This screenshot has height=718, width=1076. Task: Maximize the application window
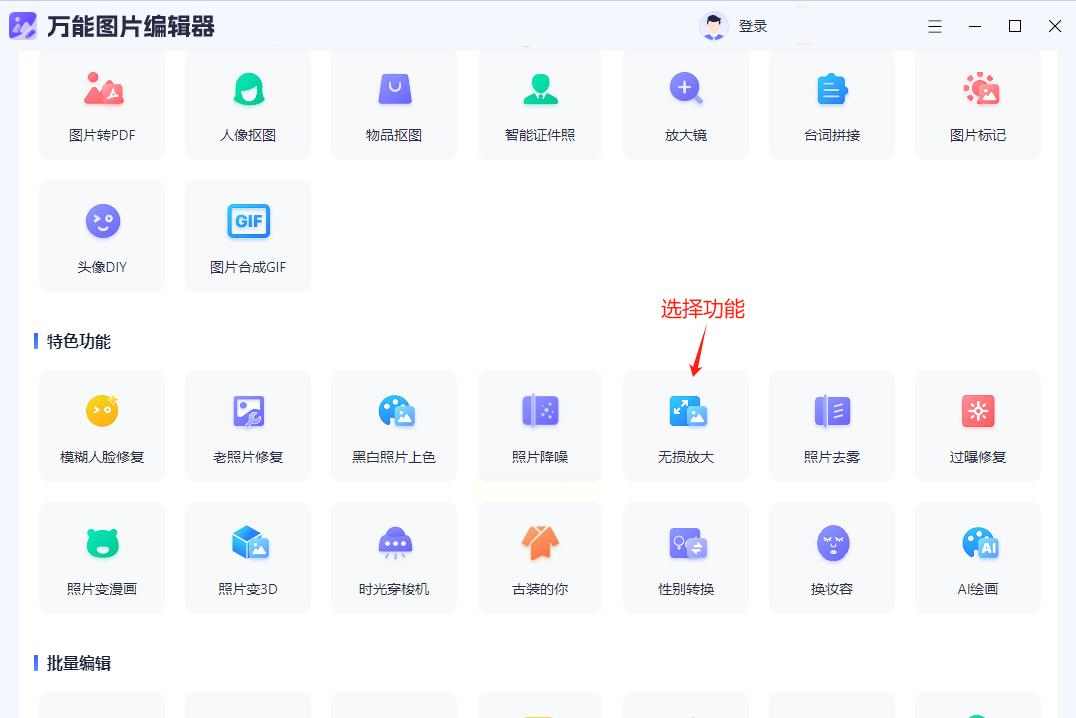(x=1015, y=26)
